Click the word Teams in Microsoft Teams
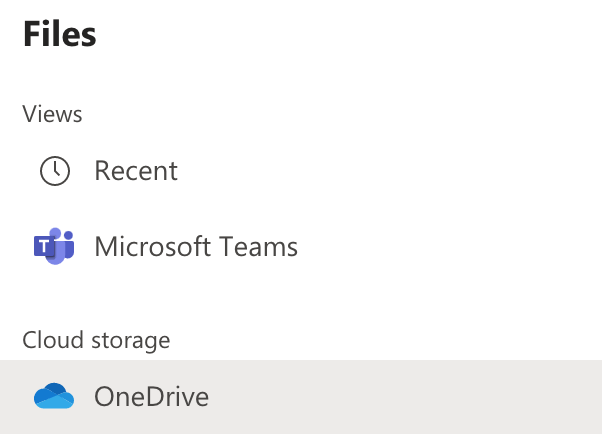Screen dimensions: 602x434 pyautogui.click(x=259, y=246)
